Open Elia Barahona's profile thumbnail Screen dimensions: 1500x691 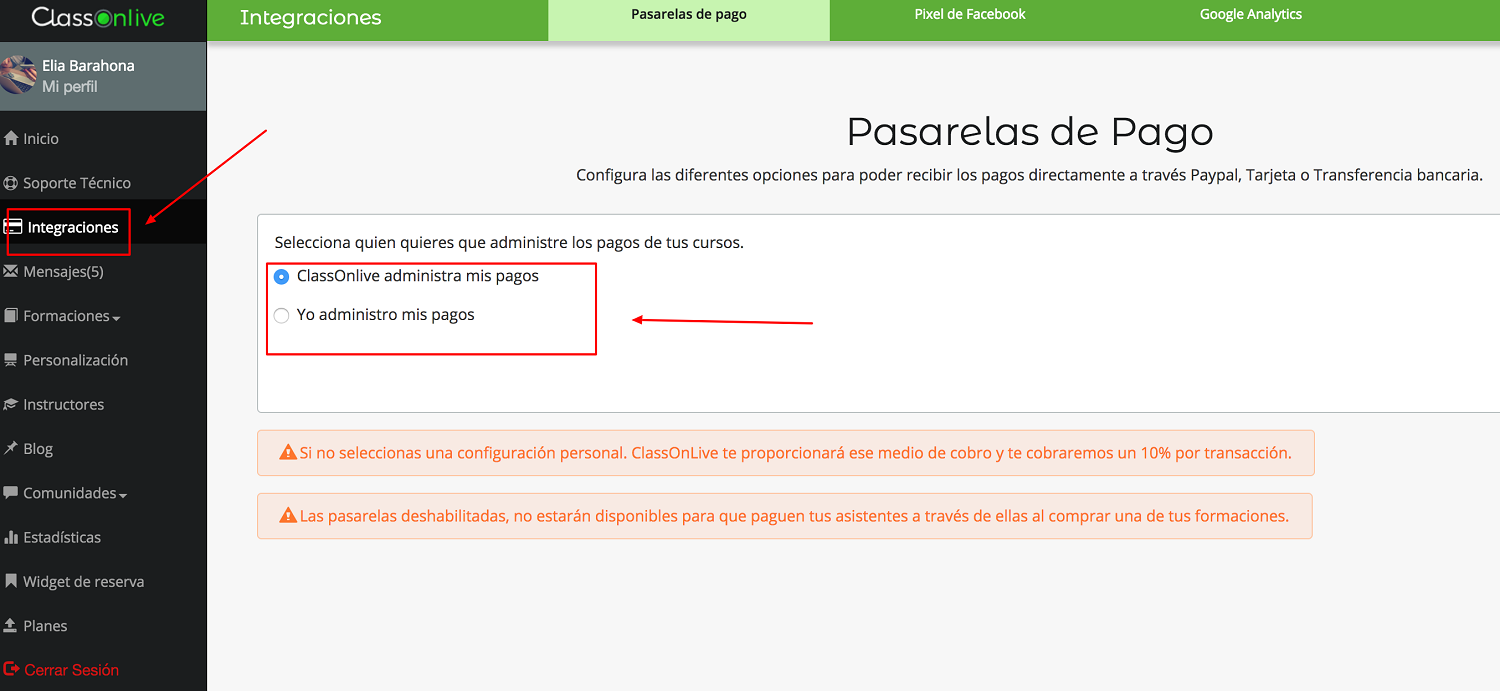[x=18, y=76]
